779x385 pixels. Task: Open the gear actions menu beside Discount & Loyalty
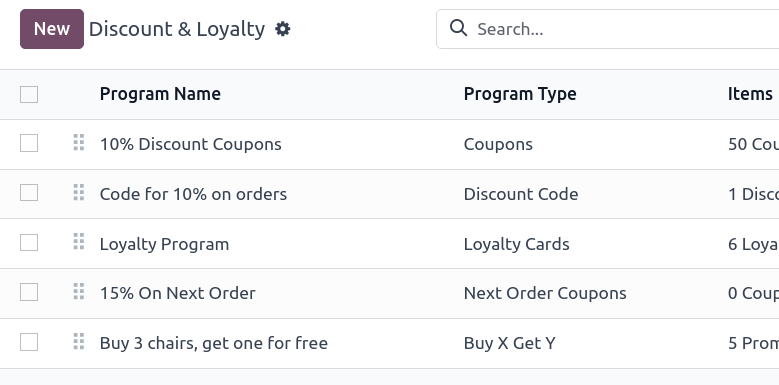[283, 29]
